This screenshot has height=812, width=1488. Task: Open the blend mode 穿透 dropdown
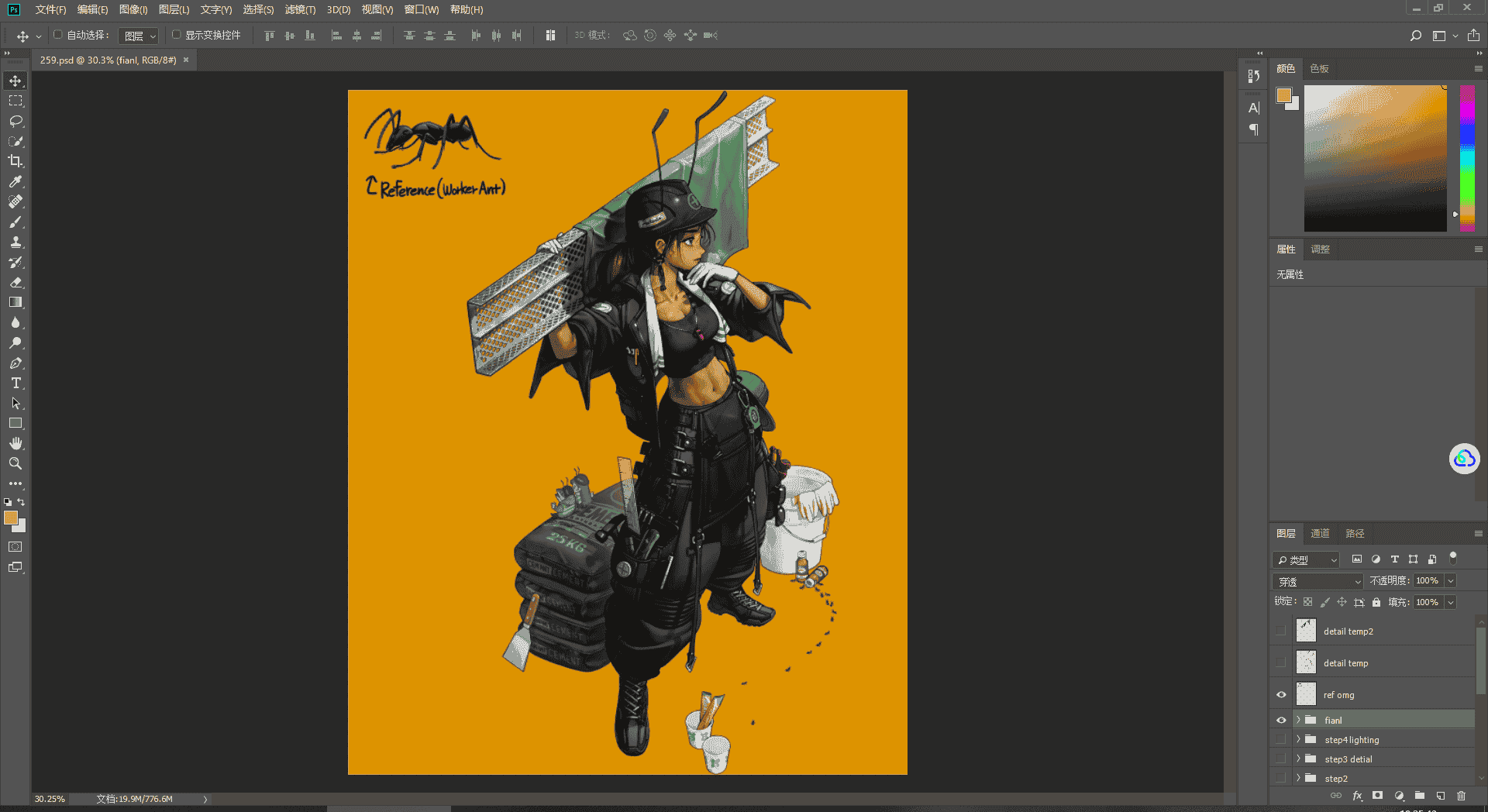click(x=1317, y=581)
